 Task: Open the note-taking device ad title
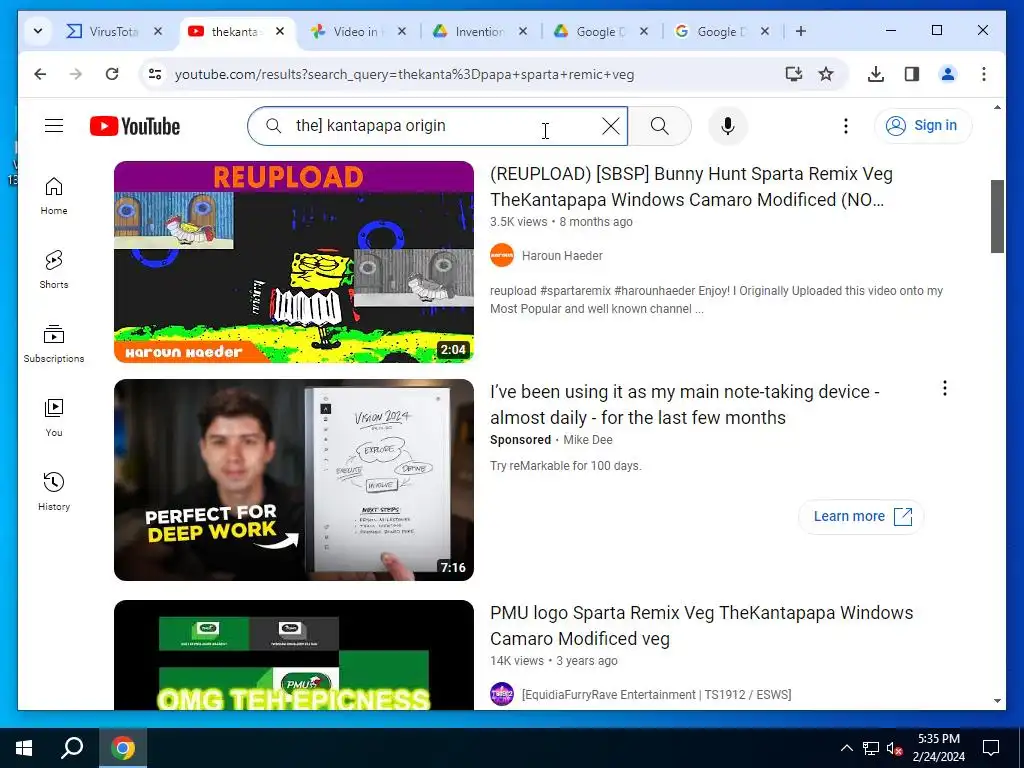pos(685,404)
